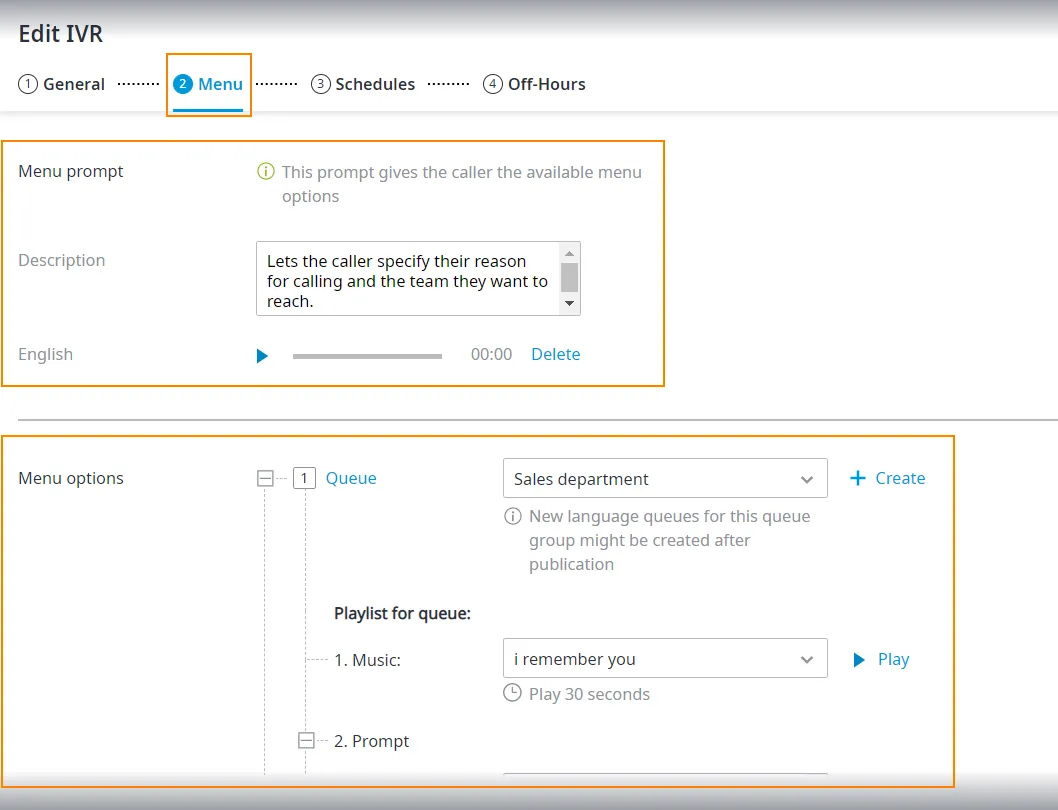The image size is (1058, 810).
Task: Click the 'Edit IVR' page title
Action: click(61, 34)
